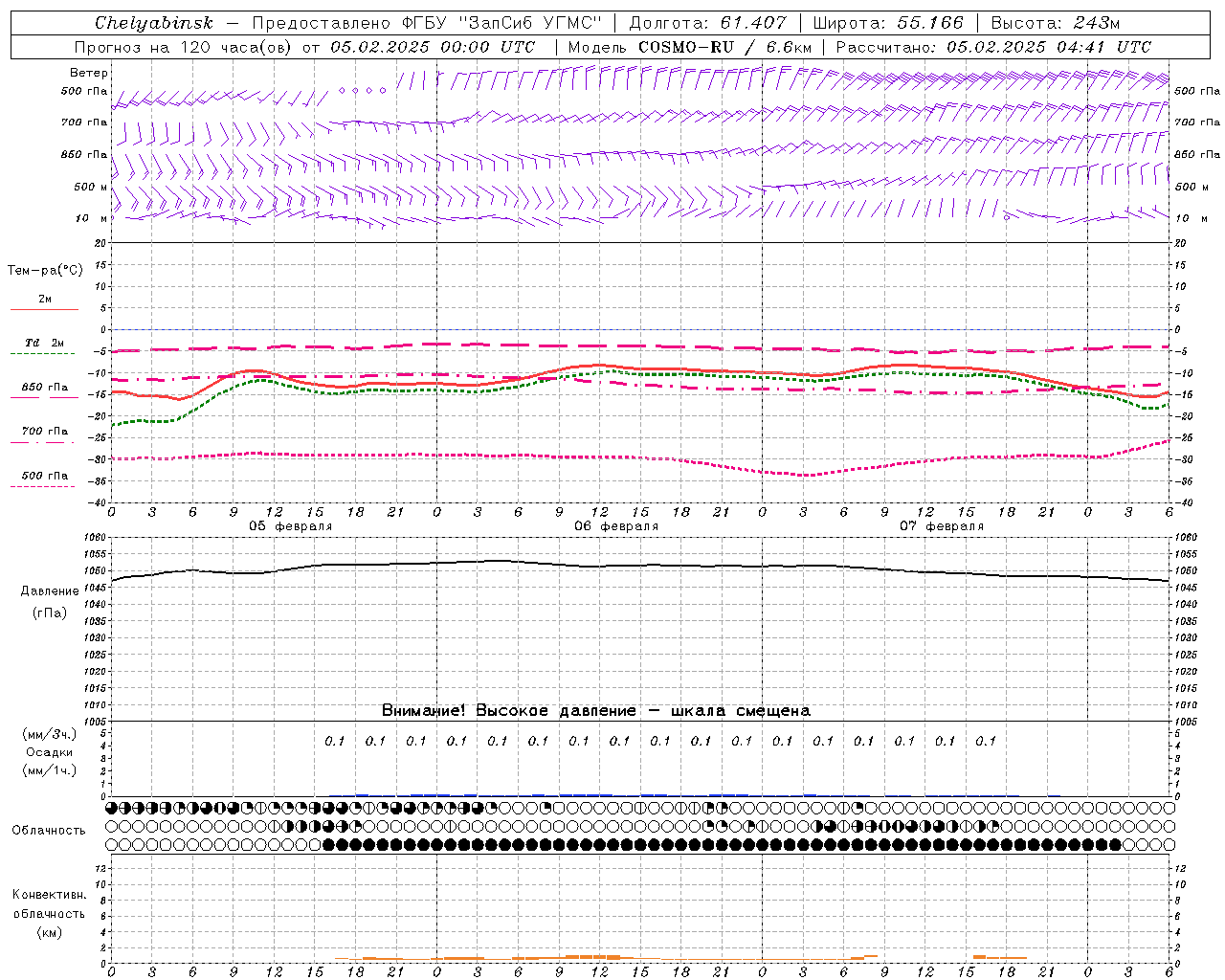Select the (мм/3ч.) precipitation unit label
The height and width of the screenshot is (980, 1225).
click(50, 734)
